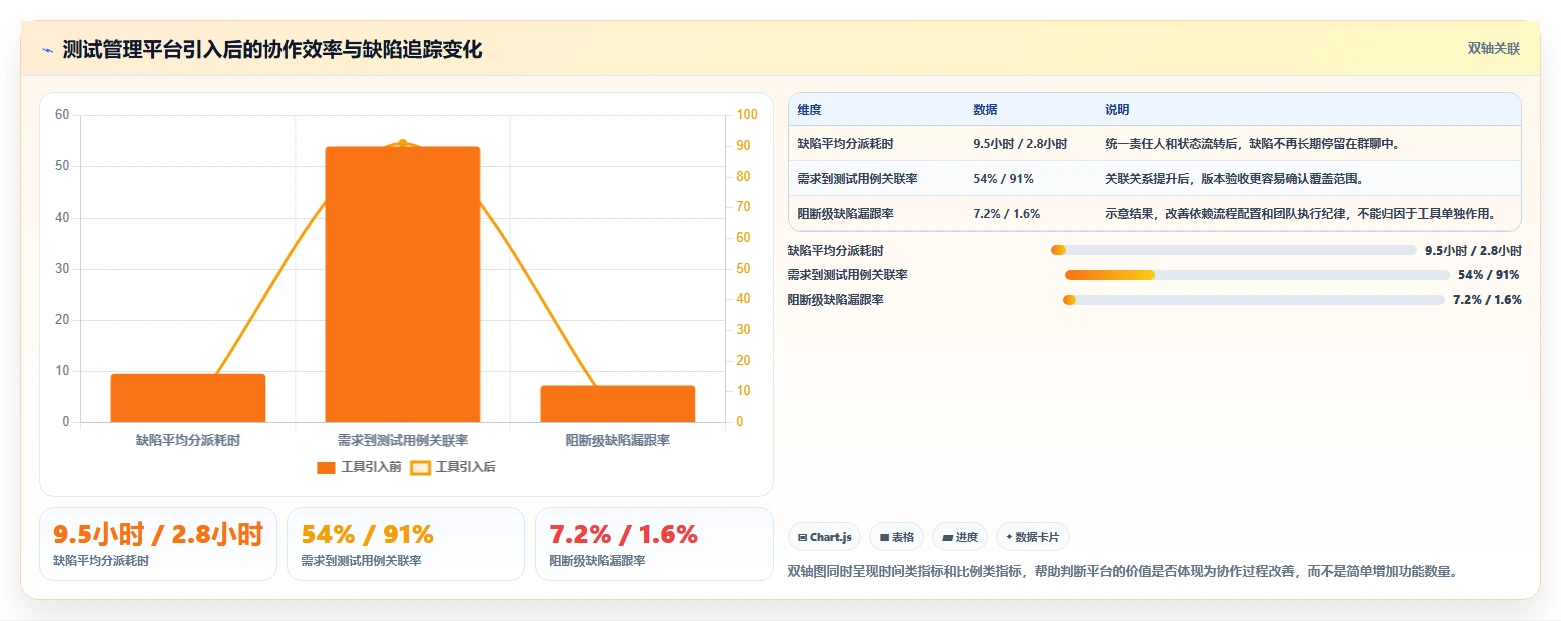Click the left axis tick label 60
This screenshot has height=621, width=1561.
tap(62, 115)
